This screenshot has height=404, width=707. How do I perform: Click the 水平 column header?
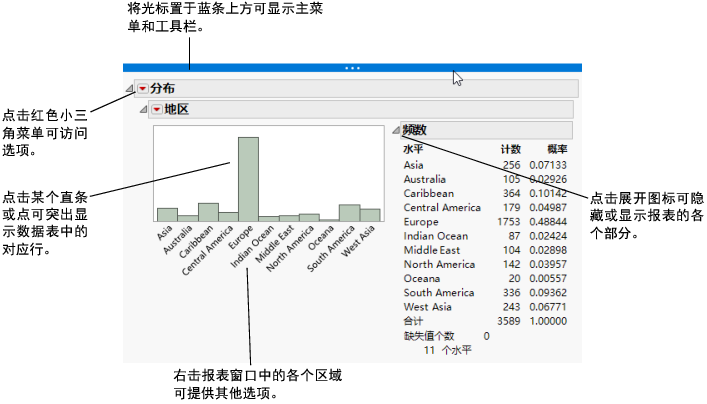click(x=413, y=149)
